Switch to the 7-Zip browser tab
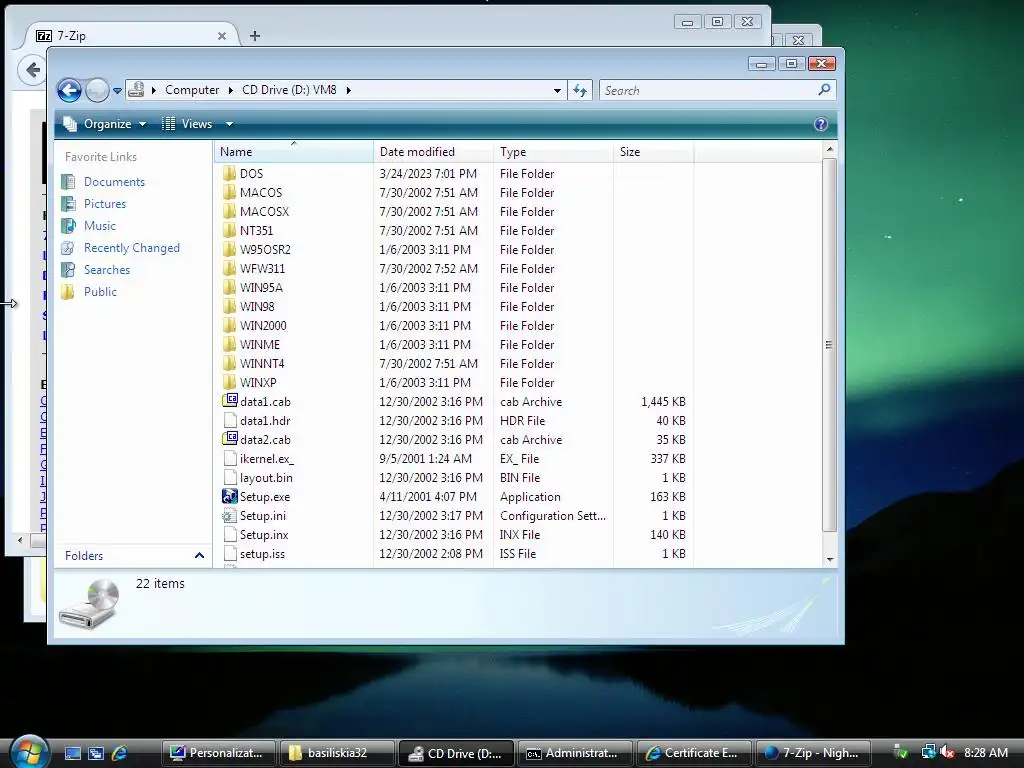 pyautogui.click(x=127, y=36)
